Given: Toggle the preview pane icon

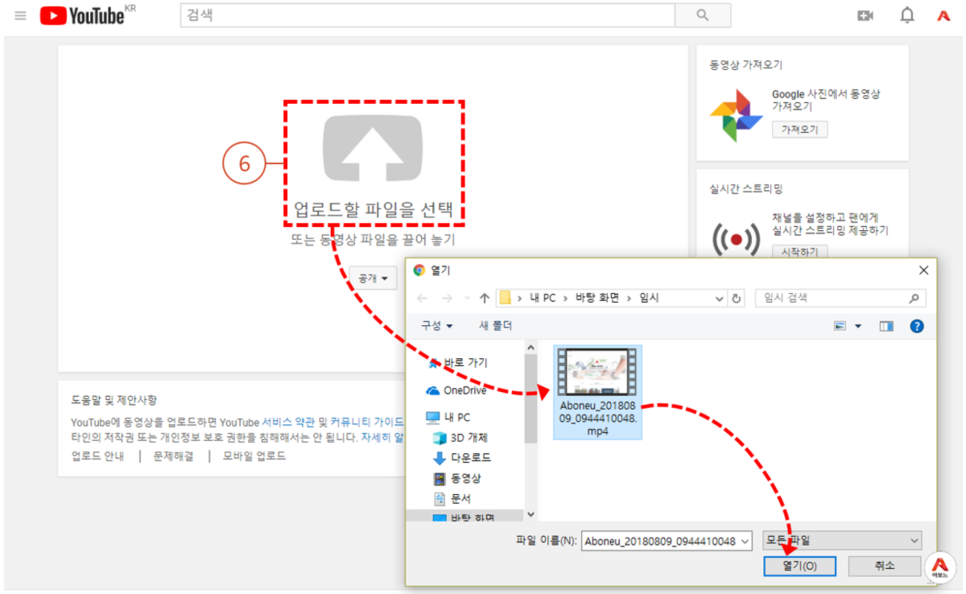Looking at the screenshot, I should [886, 326].
